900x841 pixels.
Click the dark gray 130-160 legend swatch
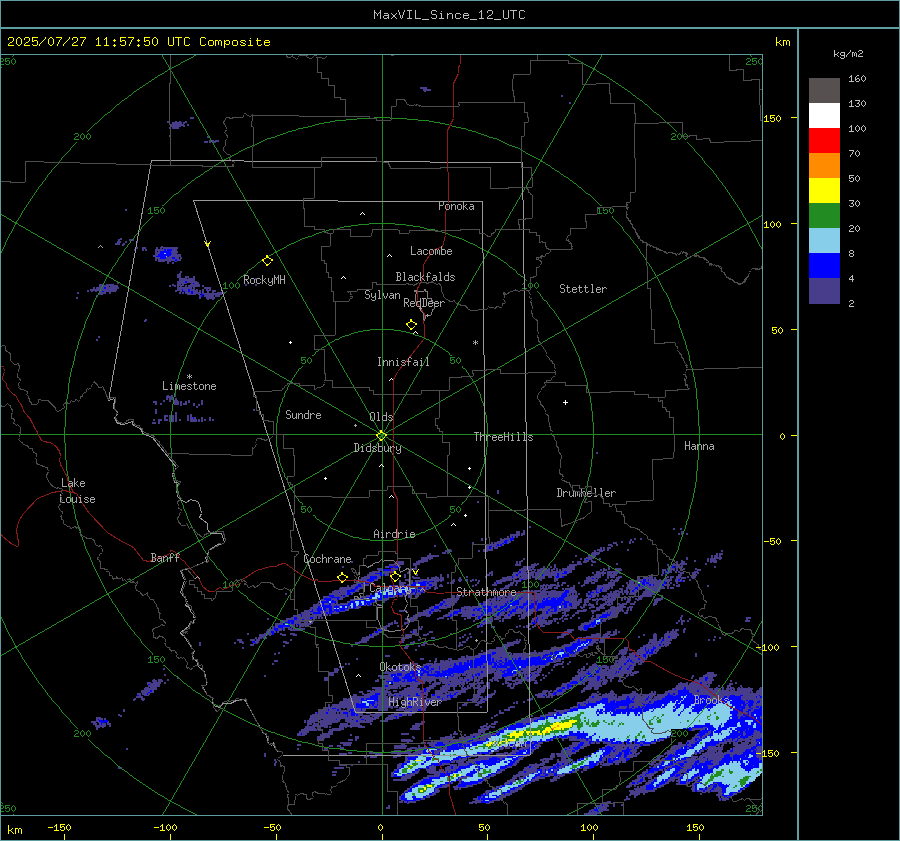824,90
